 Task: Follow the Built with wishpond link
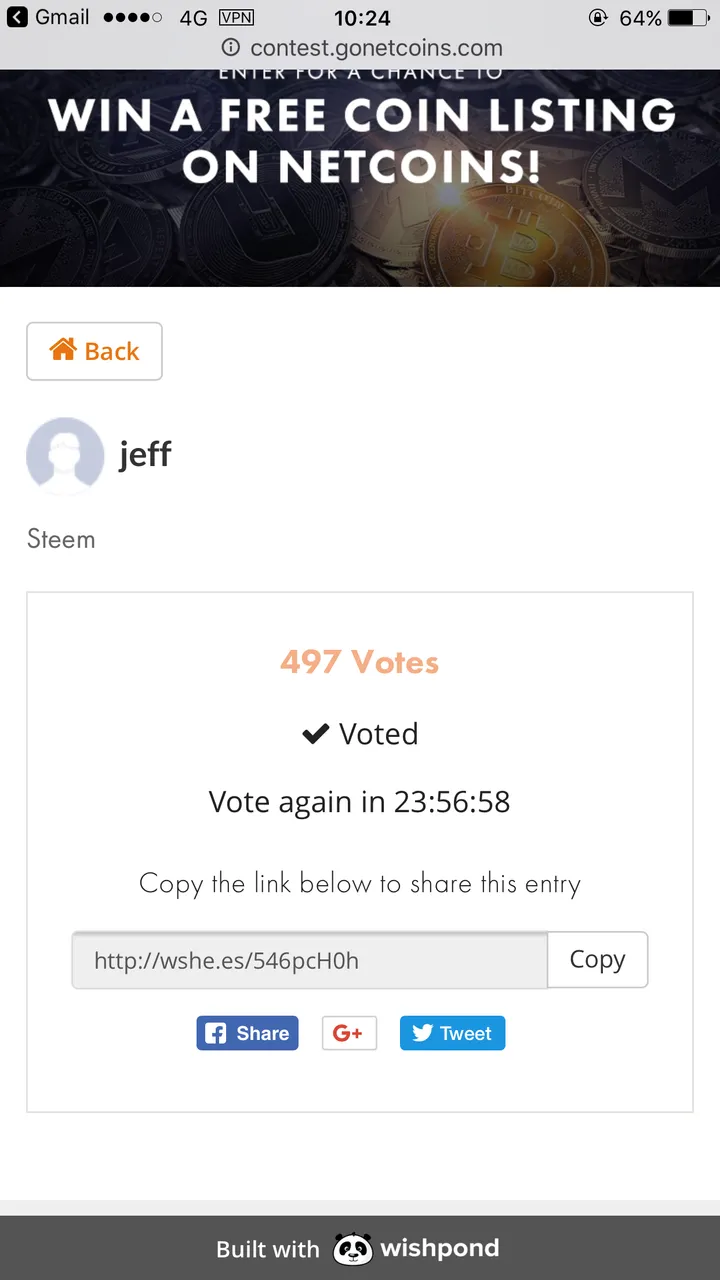point(358,1249)
